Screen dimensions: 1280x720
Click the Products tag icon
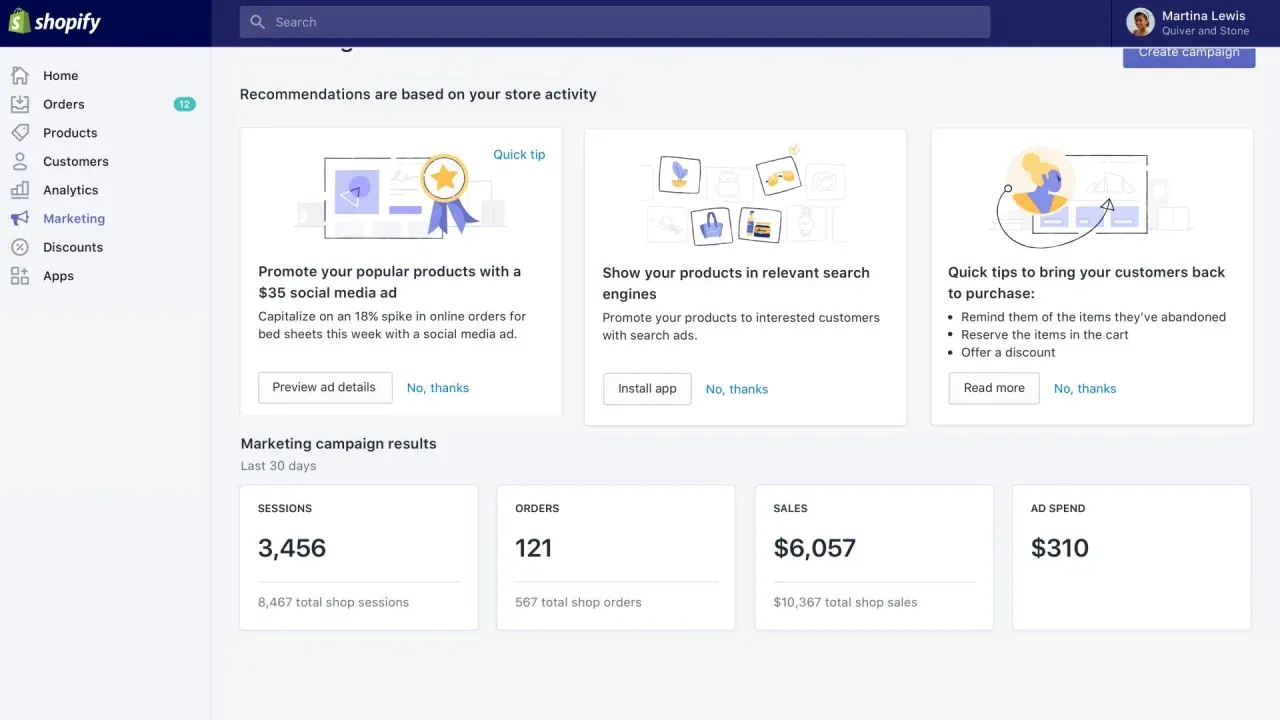point(21,132)
